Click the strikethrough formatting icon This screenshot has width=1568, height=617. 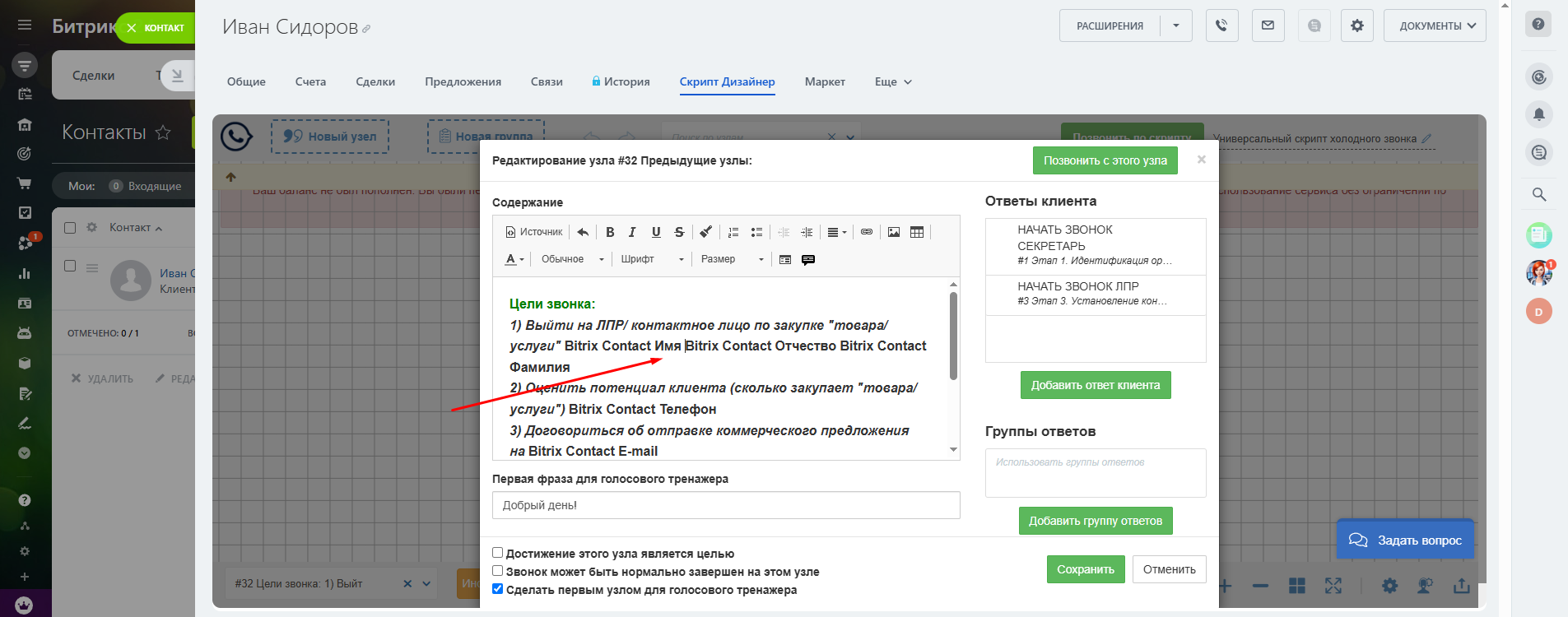(x=679, y=232)
